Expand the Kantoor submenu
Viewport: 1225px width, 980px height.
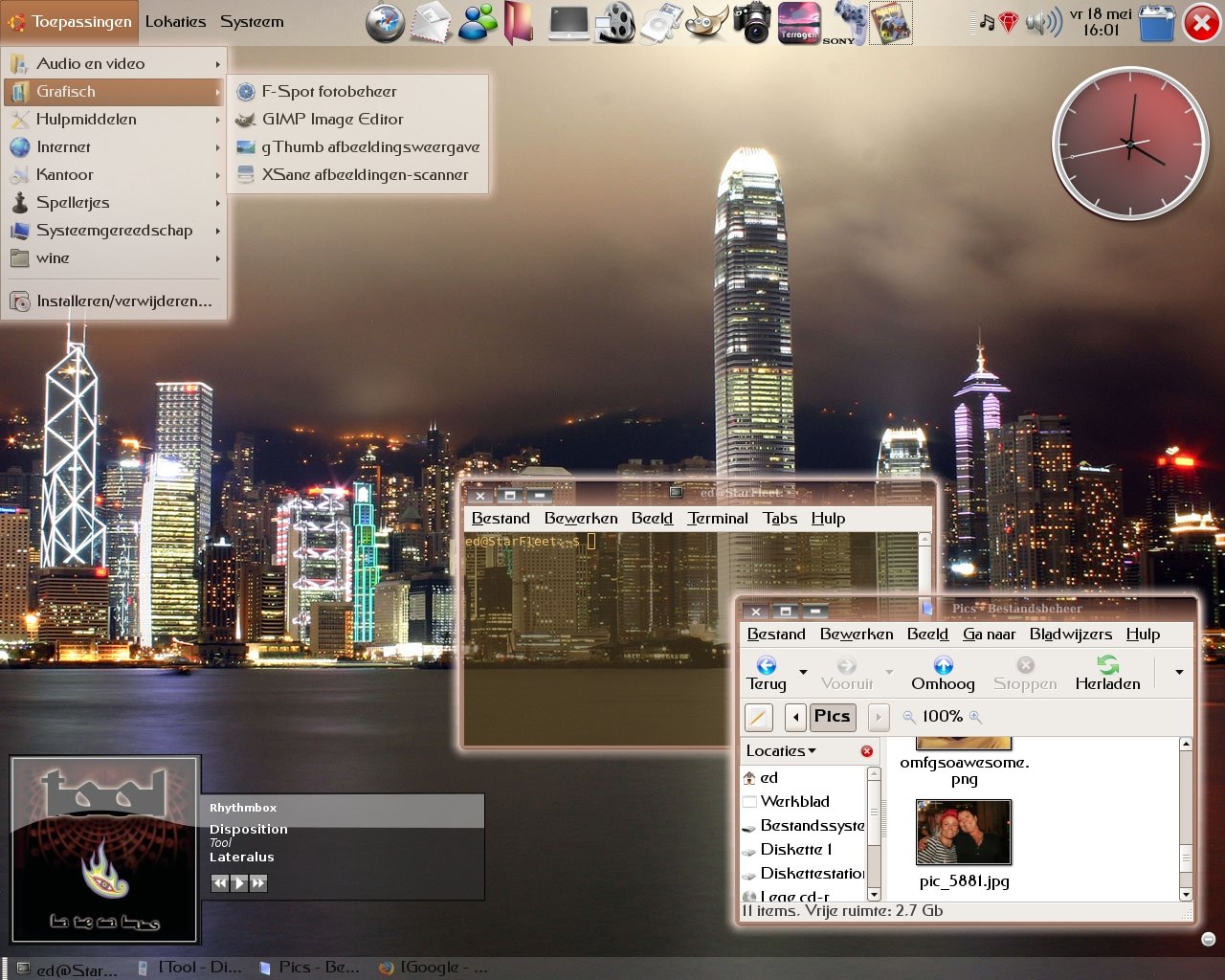(x=114, y=174)
